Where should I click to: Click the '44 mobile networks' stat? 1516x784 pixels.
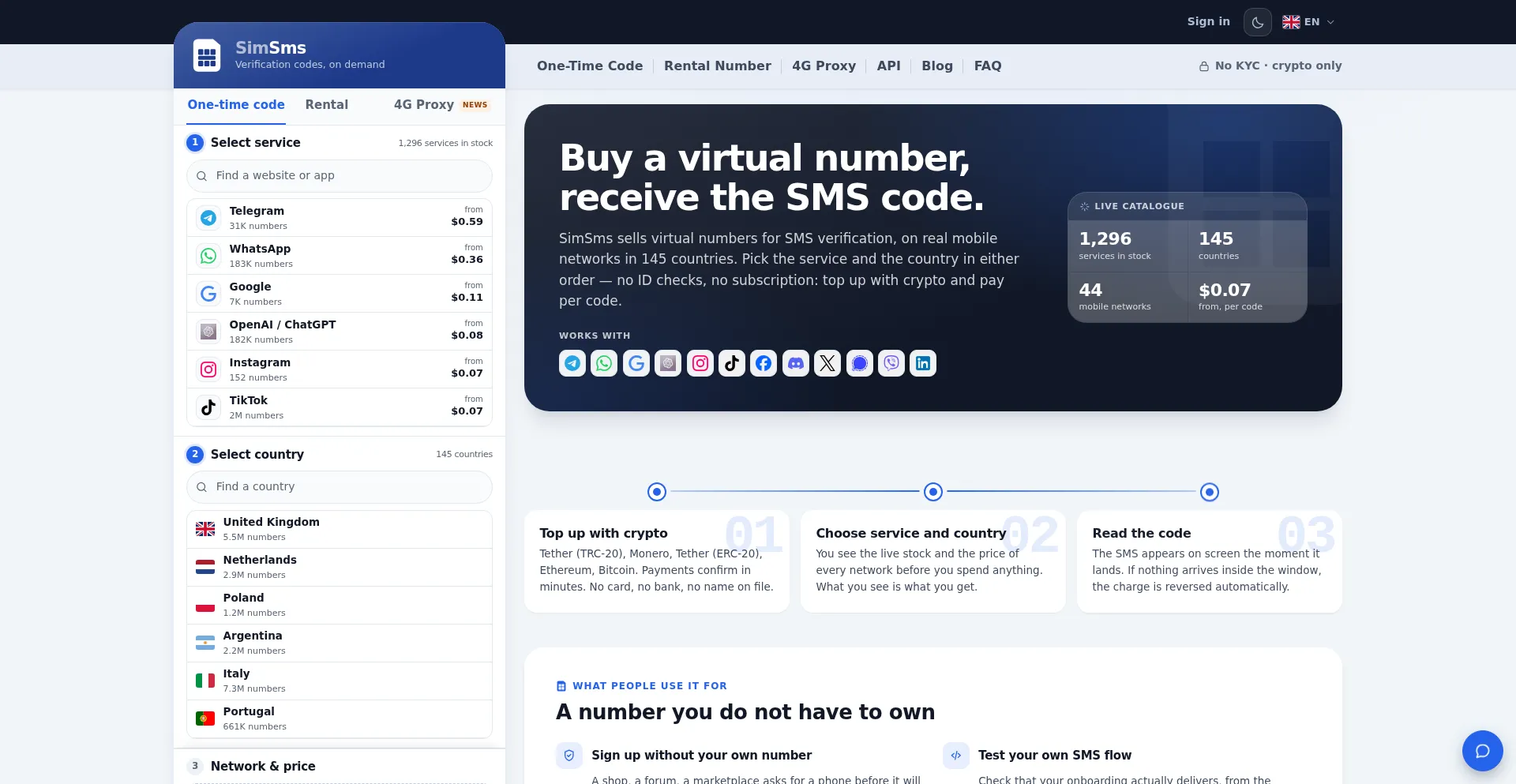(x=1128, y=298)
